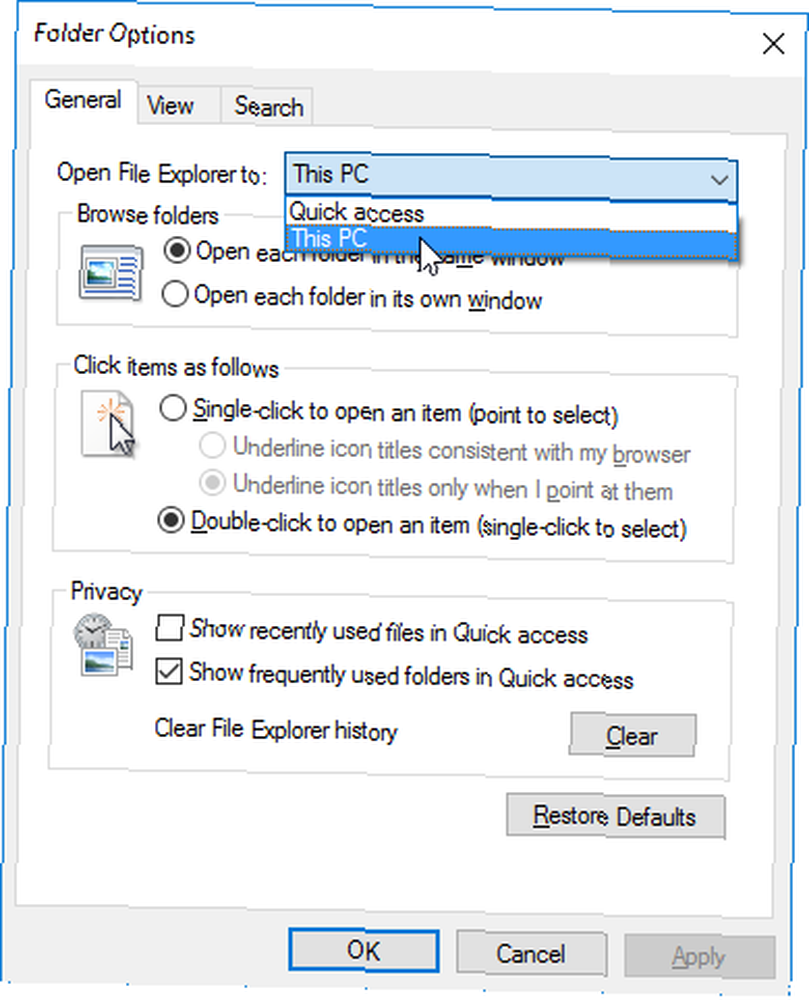Click the Restore Defaults button
Image resolution: width=809 pixels, height=1000 pixels.
coord(615,816)
